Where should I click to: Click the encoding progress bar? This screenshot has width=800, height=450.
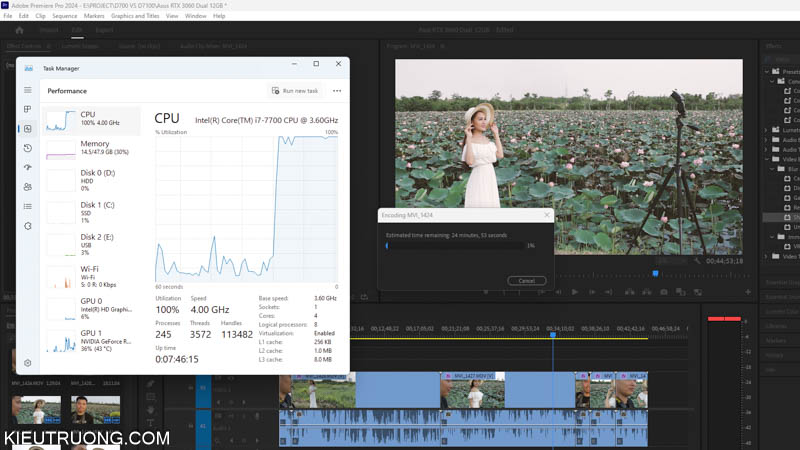pos(454,245)
